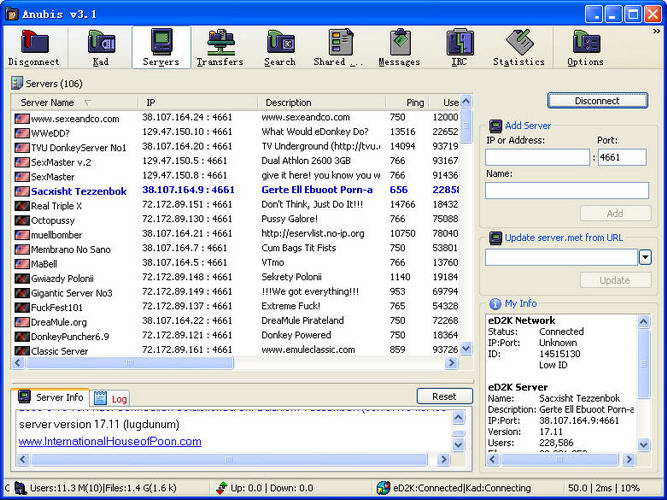The height and width of the screenshot is (500, 667).
Task: Click server list scroll right arrow
Action: [x=451, y=363]
